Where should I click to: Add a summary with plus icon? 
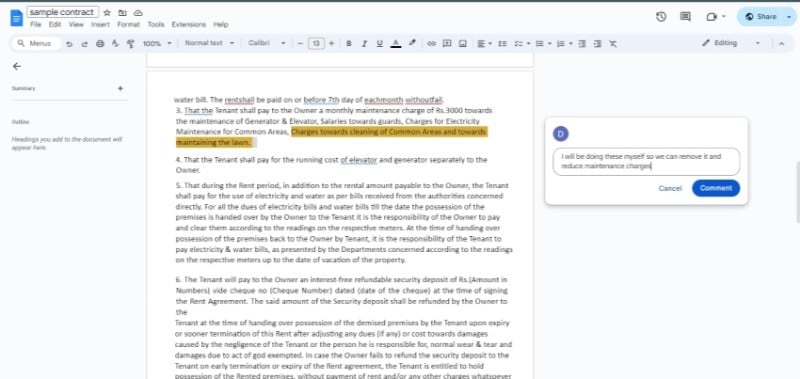click(120, 88)
